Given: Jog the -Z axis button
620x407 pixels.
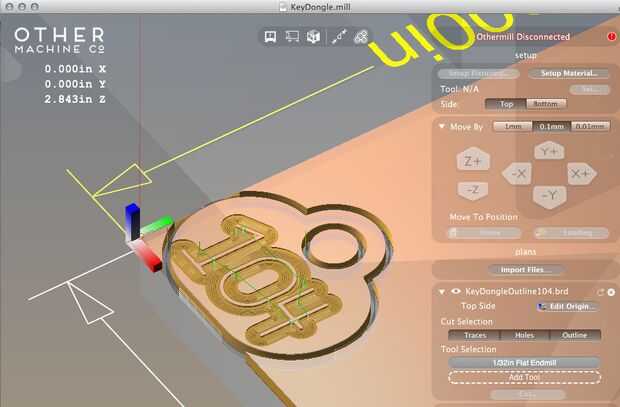Looking at the screenshot, I should pos(473,190).
